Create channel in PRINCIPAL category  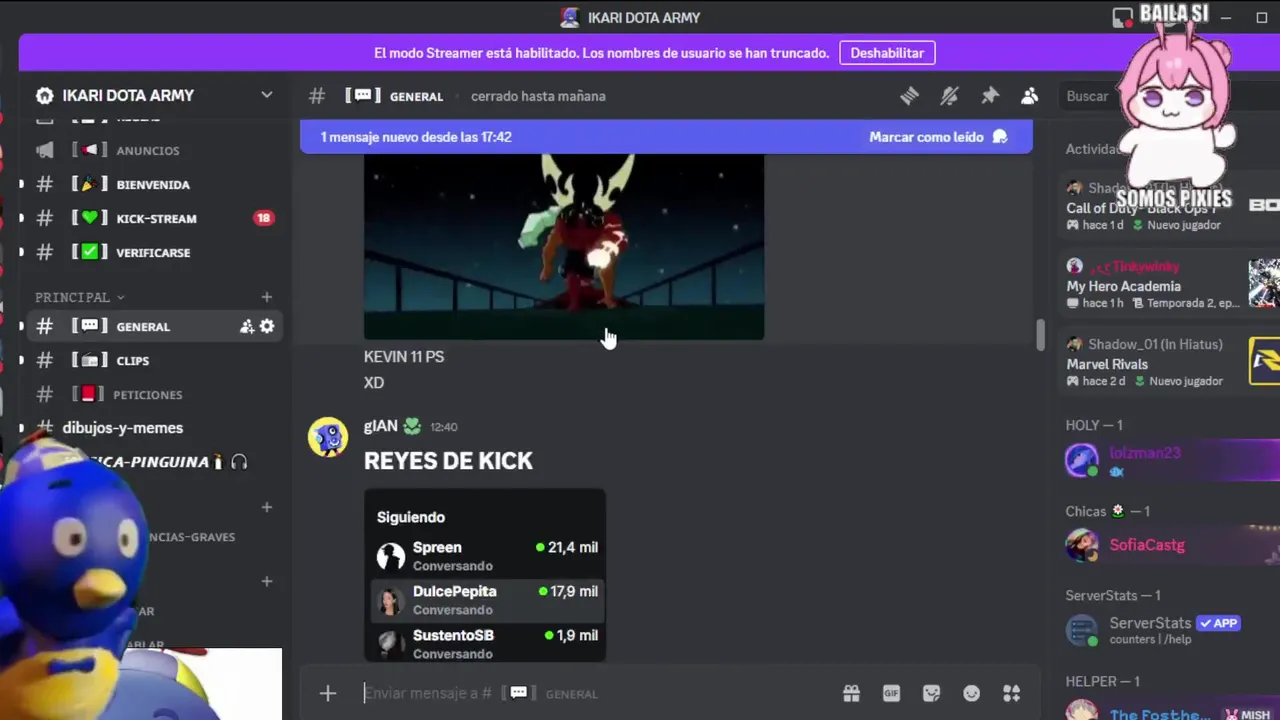(x=267, y=297)
